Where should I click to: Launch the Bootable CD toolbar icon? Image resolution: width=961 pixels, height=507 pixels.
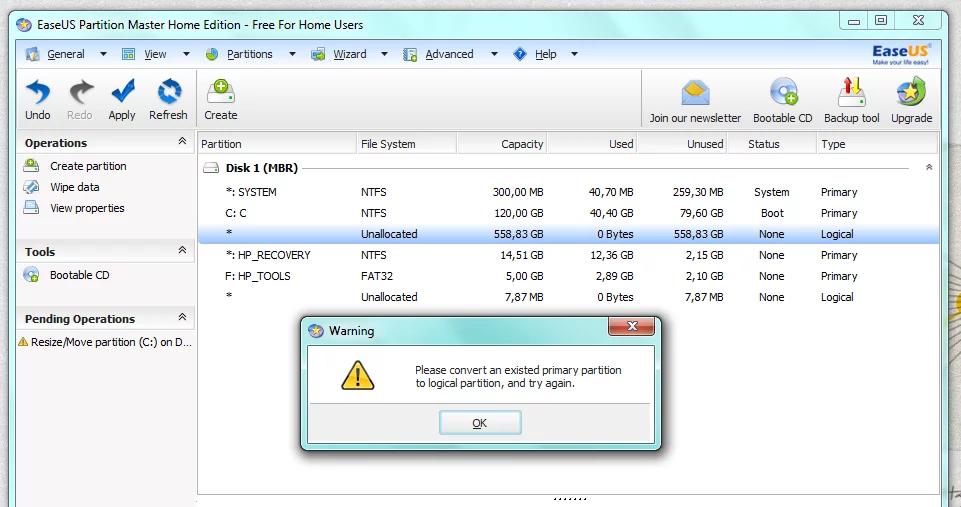click(x=784, y=92)
